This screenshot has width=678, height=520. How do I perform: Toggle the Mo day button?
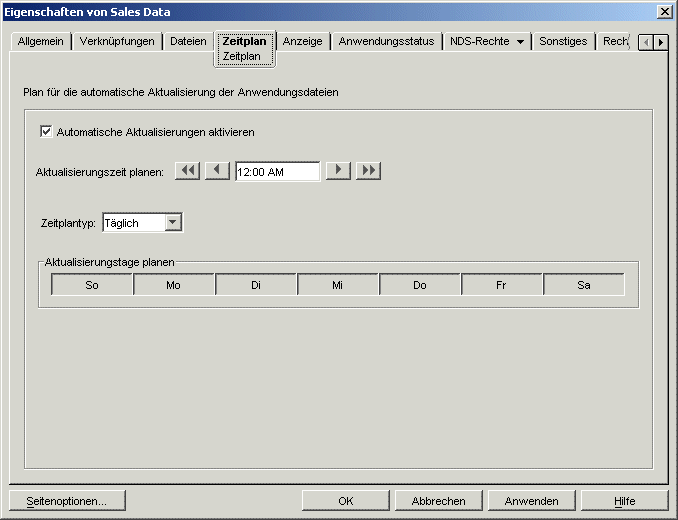(174, 284)
